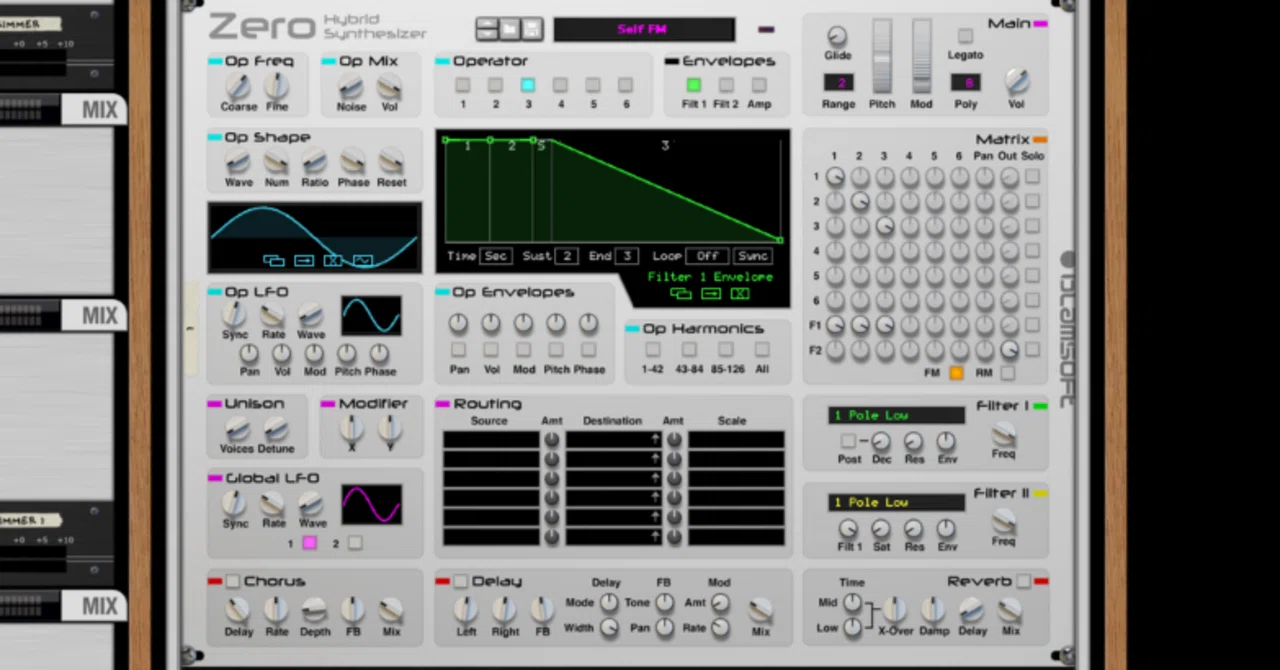Enable the Reverb effect checkbox
This screenshot has height=670, width=1280.
pyautogui.click(x=1023, y=581)
